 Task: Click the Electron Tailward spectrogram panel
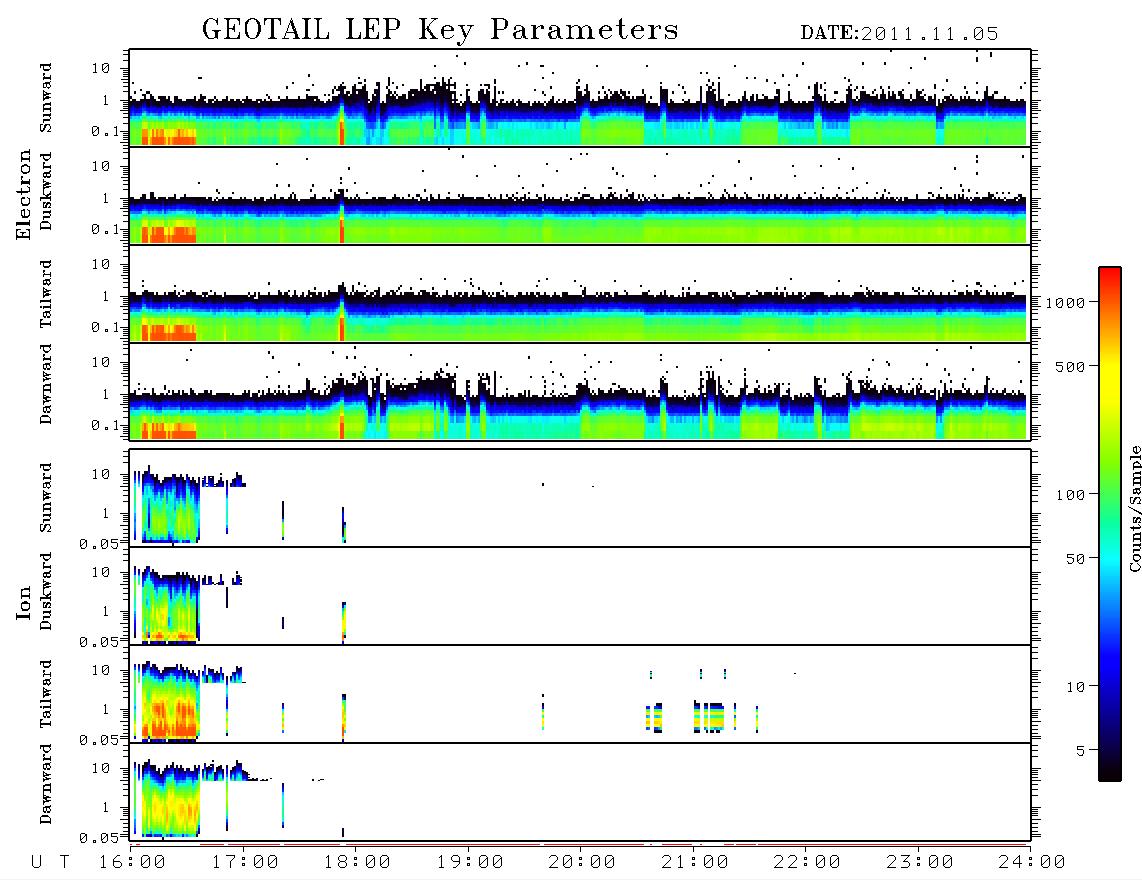(580, 294)
